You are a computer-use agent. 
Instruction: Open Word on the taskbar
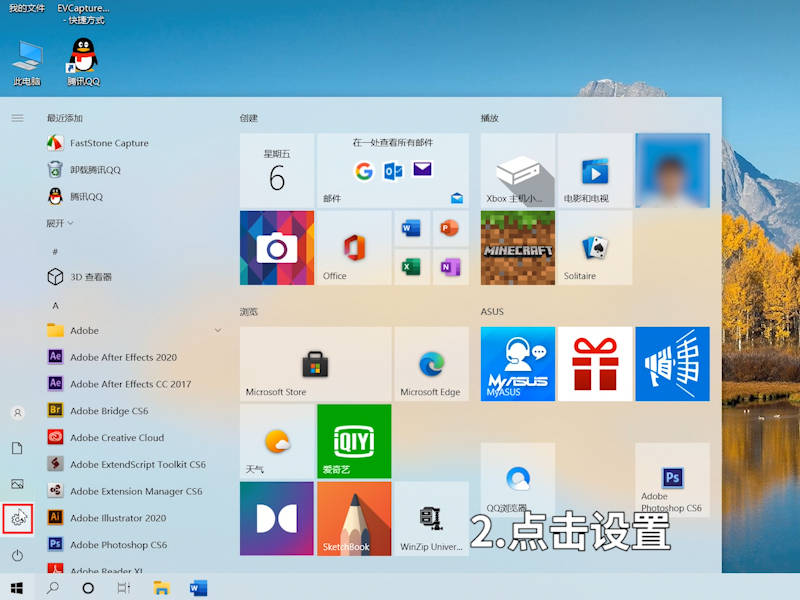coord(198,588)
